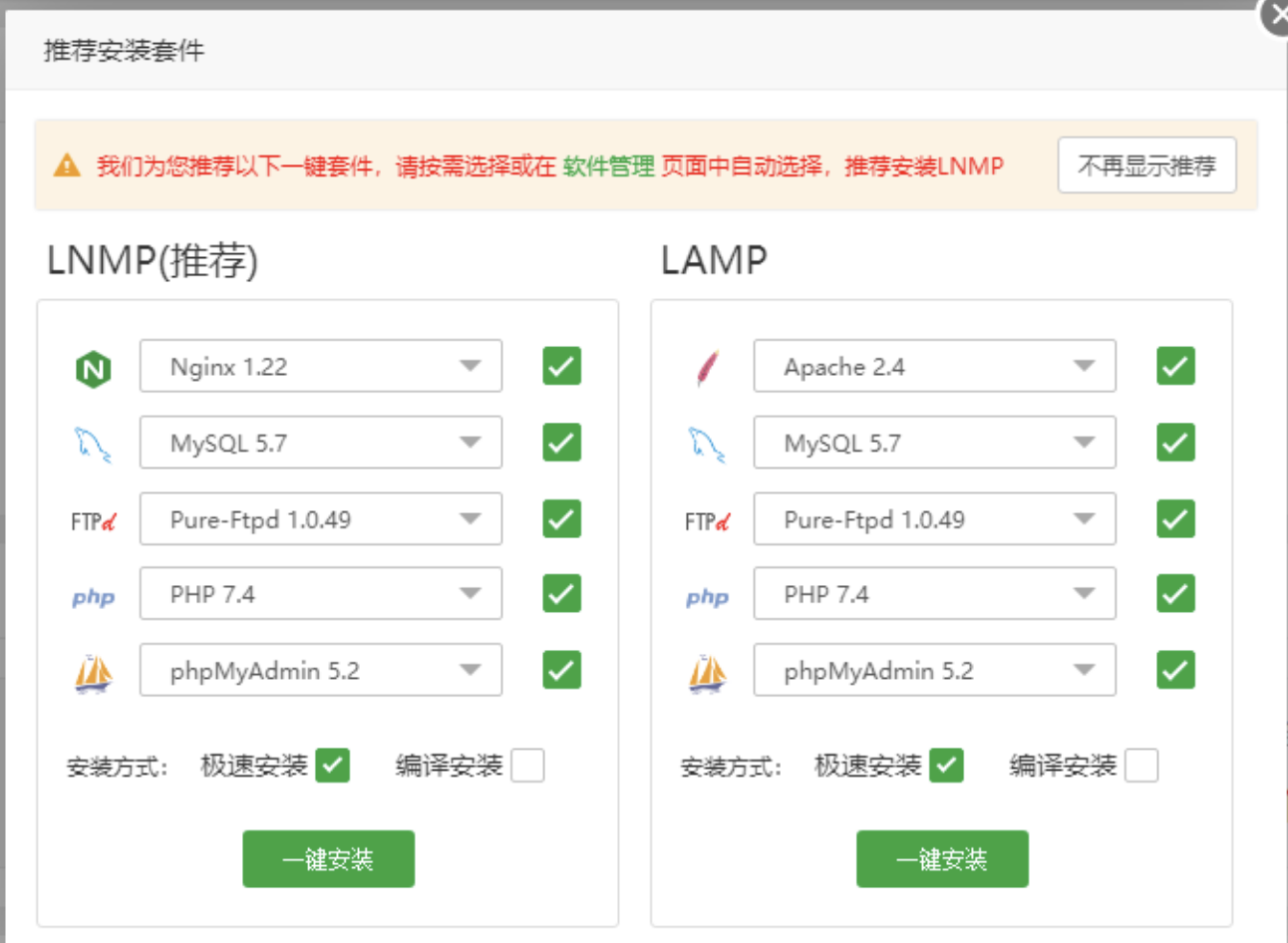Open the Nginx 1.22 version dropdown

[320, 366]
